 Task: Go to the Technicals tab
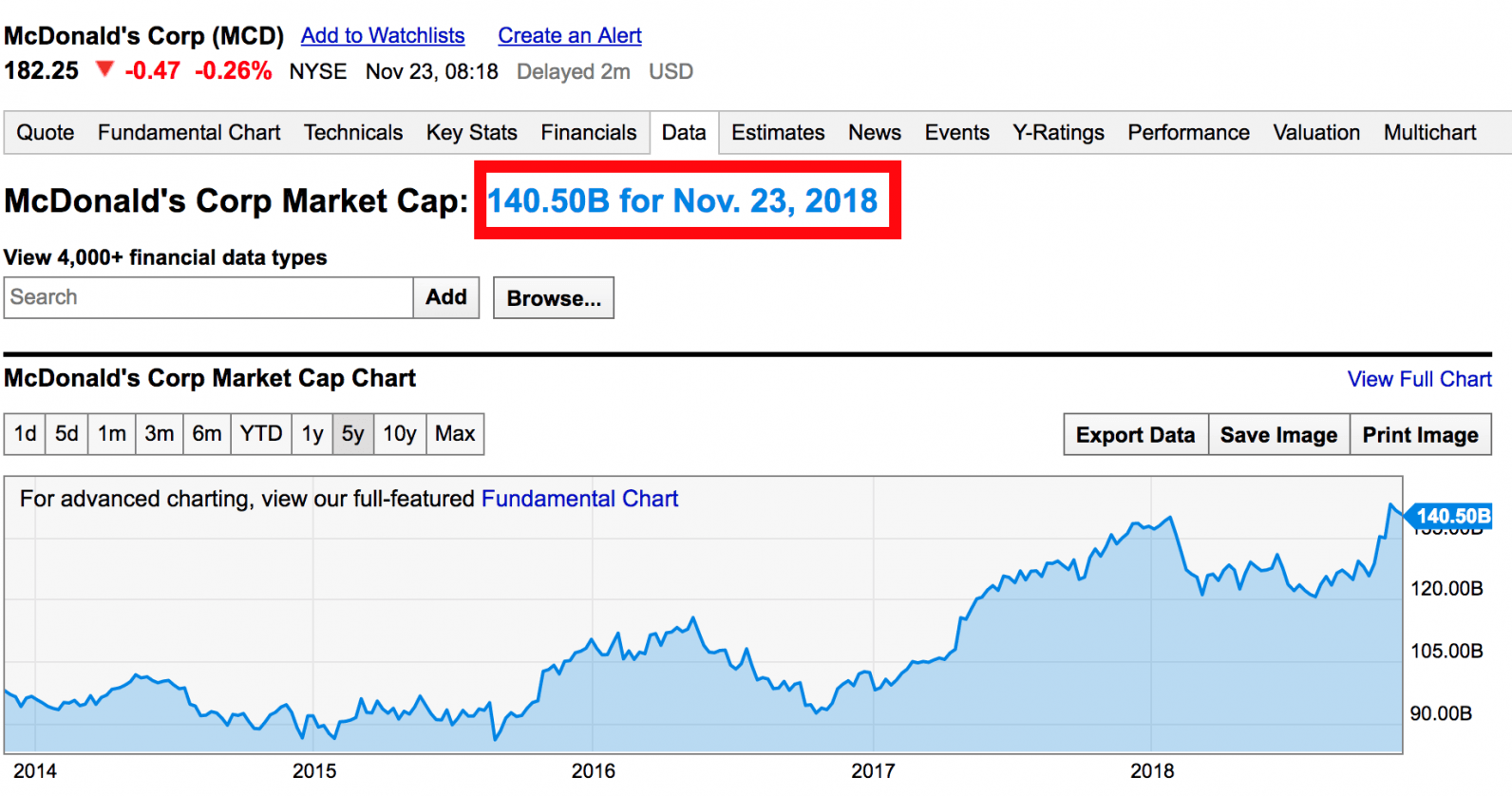tap(353, 132)
